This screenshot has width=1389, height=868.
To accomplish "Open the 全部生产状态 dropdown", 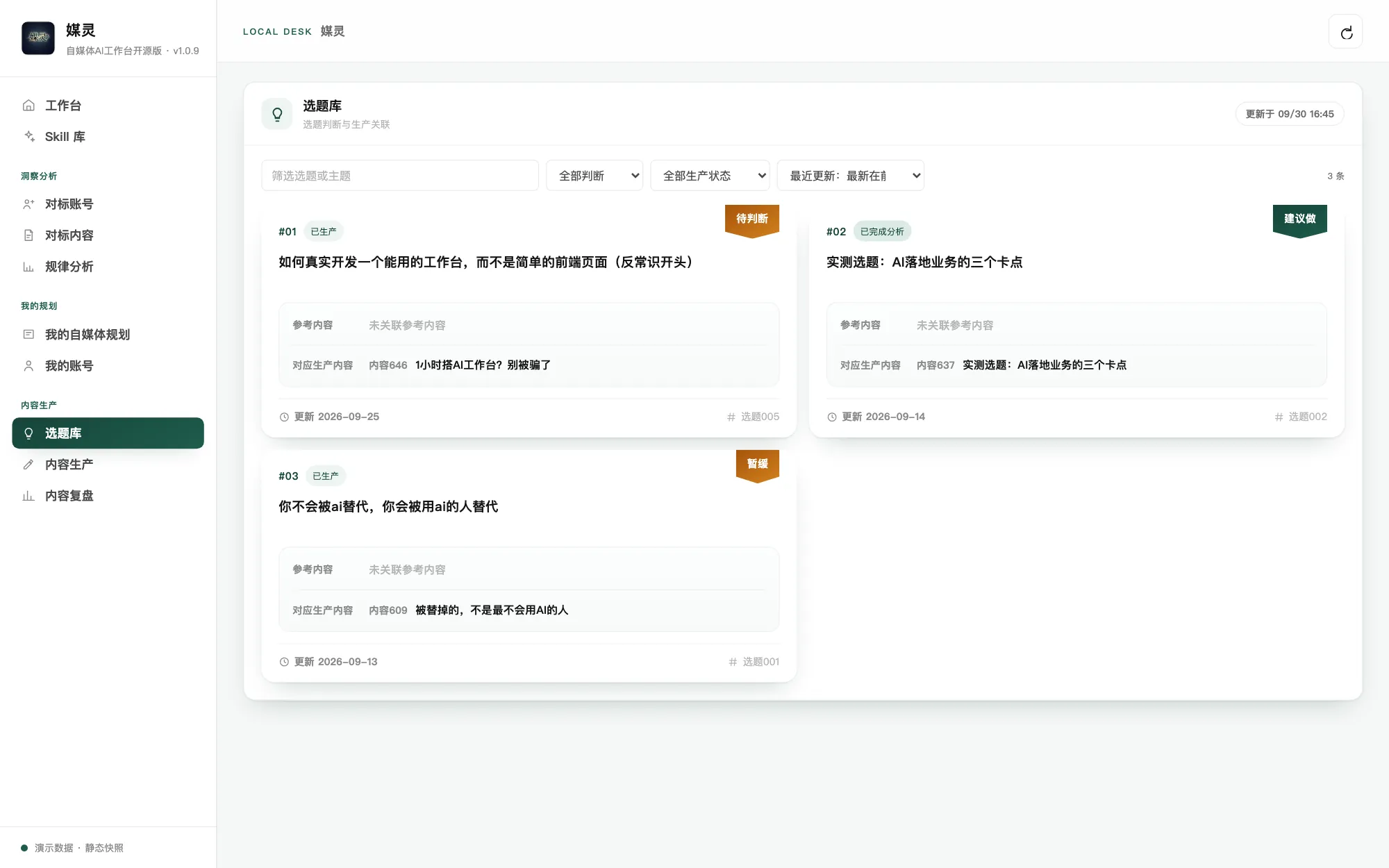I will [710, 176].
